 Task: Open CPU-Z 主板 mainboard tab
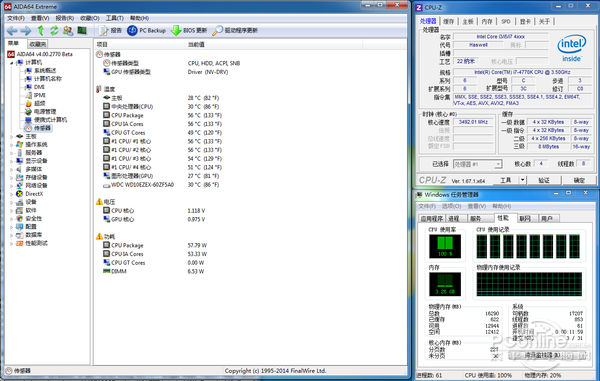coord(468,21)
